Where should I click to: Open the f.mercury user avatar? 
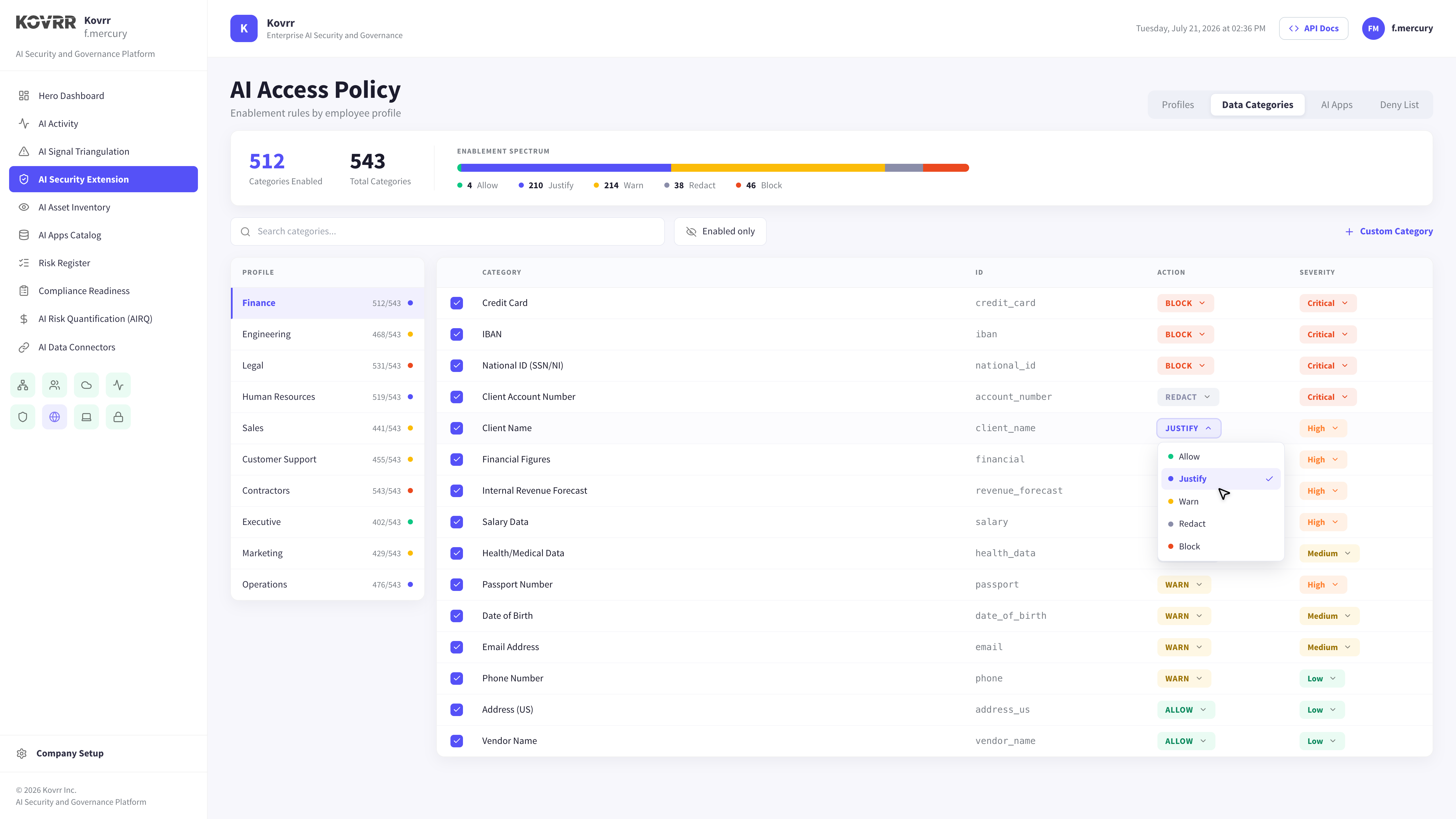(x=1373, y=28)
